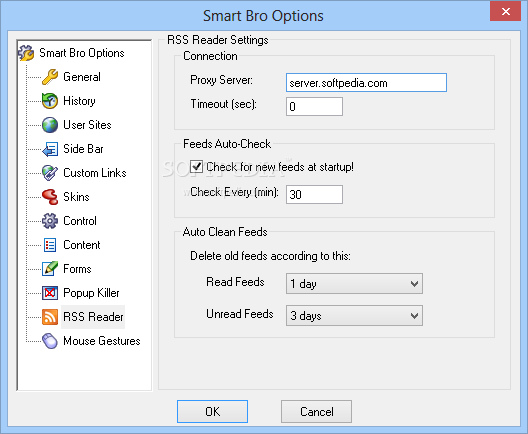Click the History clock icon
The height and width of the screenshot is (434, 528).
pos(50,101)
